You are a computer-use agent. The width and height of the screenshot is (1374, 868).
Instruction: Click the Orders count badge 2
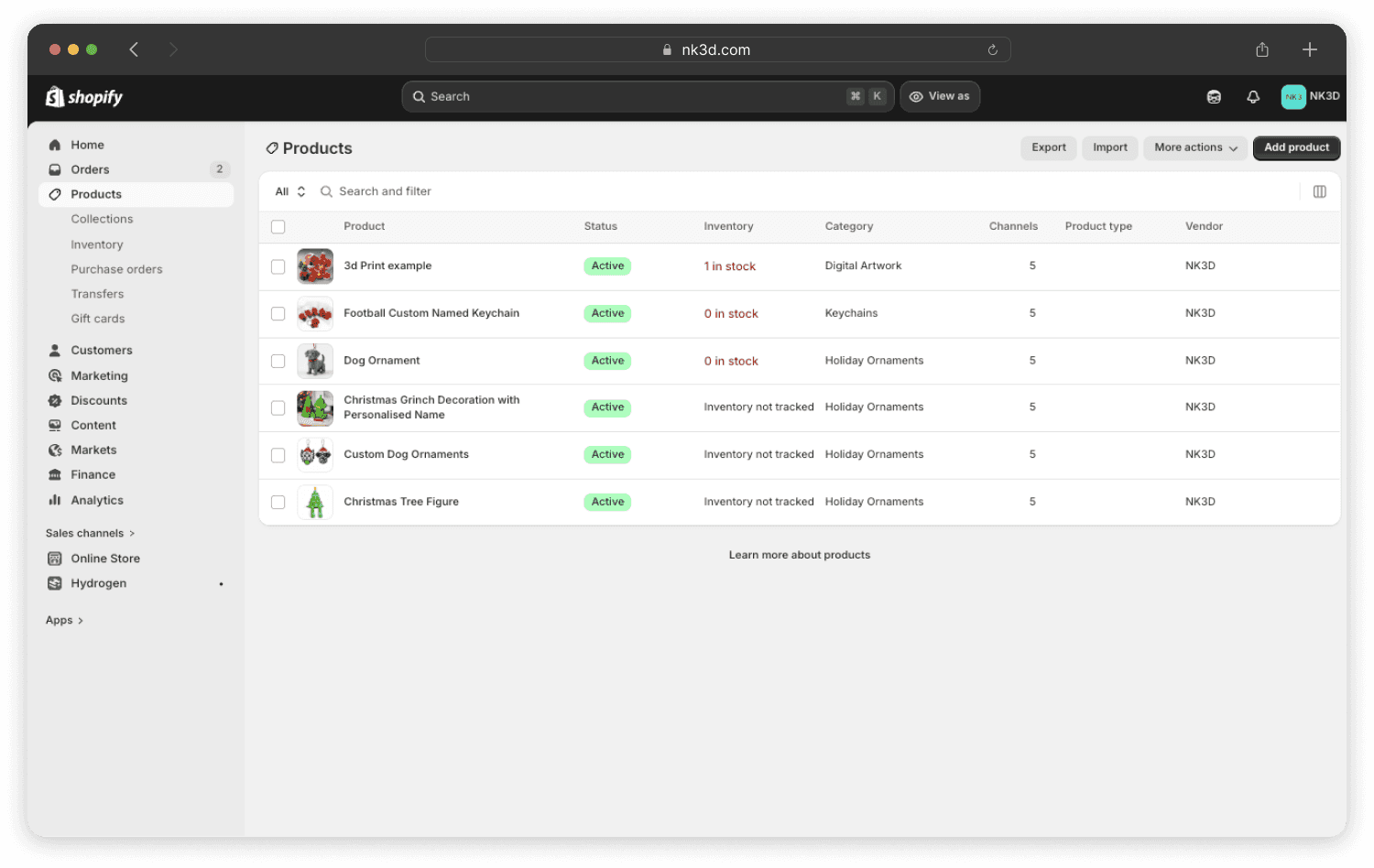click(x=219, y=169)
